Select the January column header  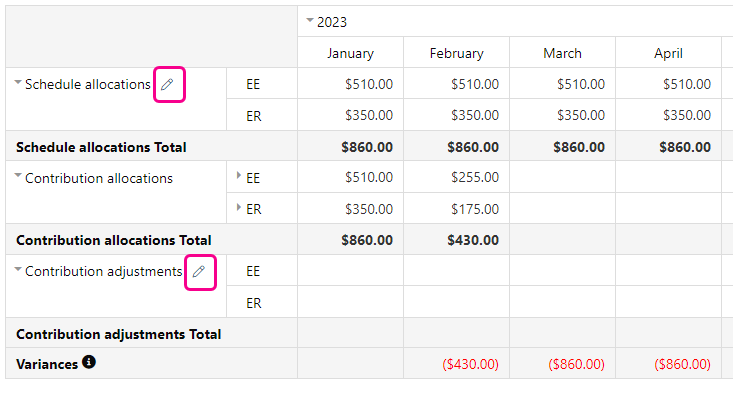[x=351, y=53]
